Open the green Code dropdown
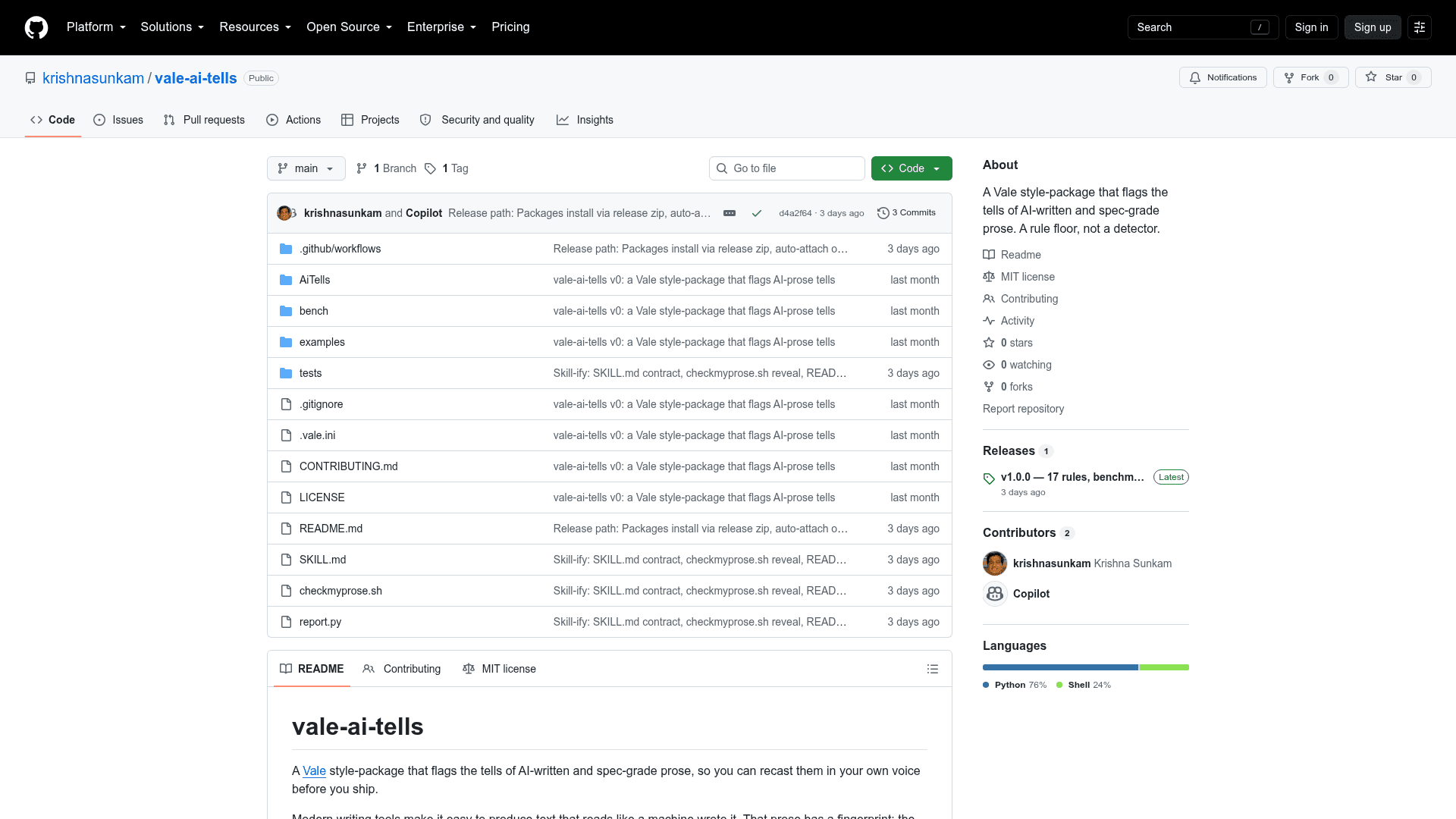 [x=912, y=168]
